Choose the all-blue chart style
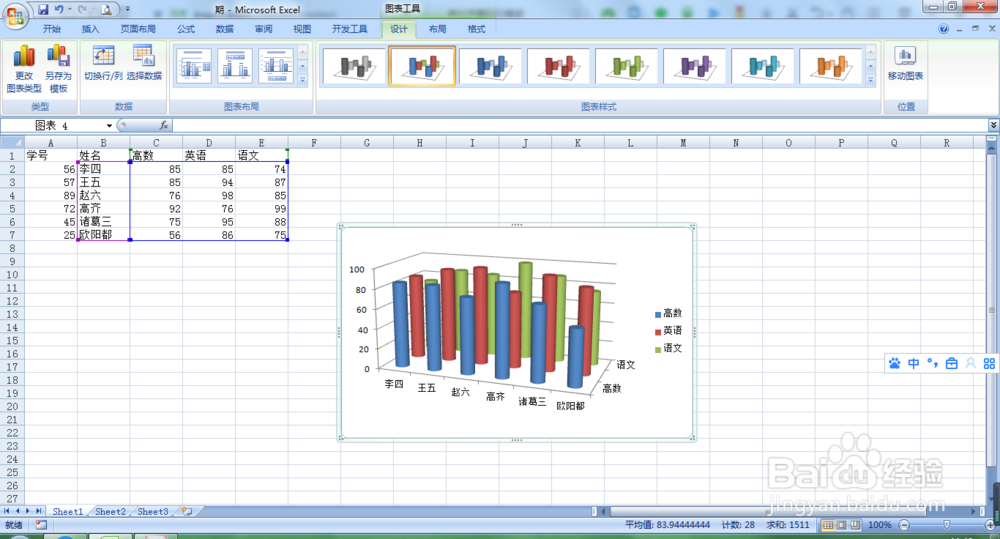 point(490,66)
